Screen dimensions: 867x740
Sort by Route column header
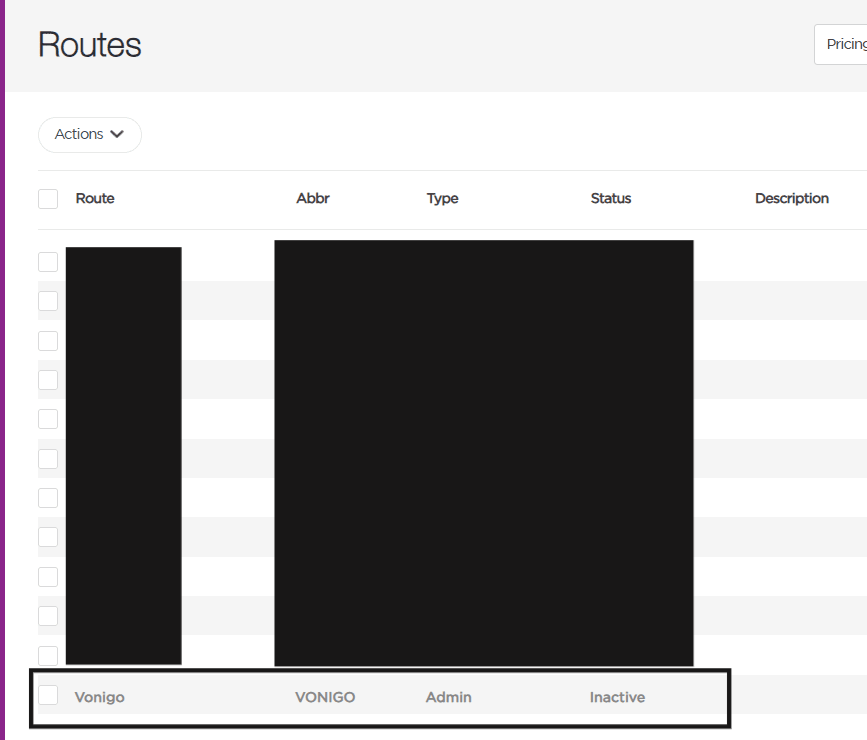tap(95, 199)
